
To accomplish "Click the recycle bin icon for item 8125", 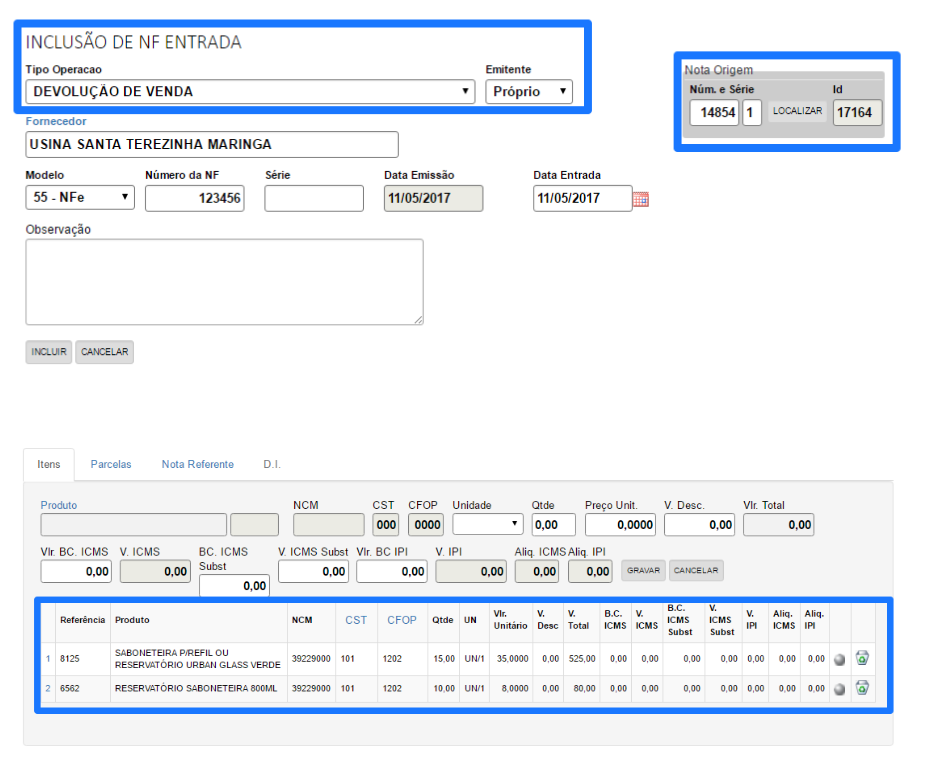I will tap(862, 658).
